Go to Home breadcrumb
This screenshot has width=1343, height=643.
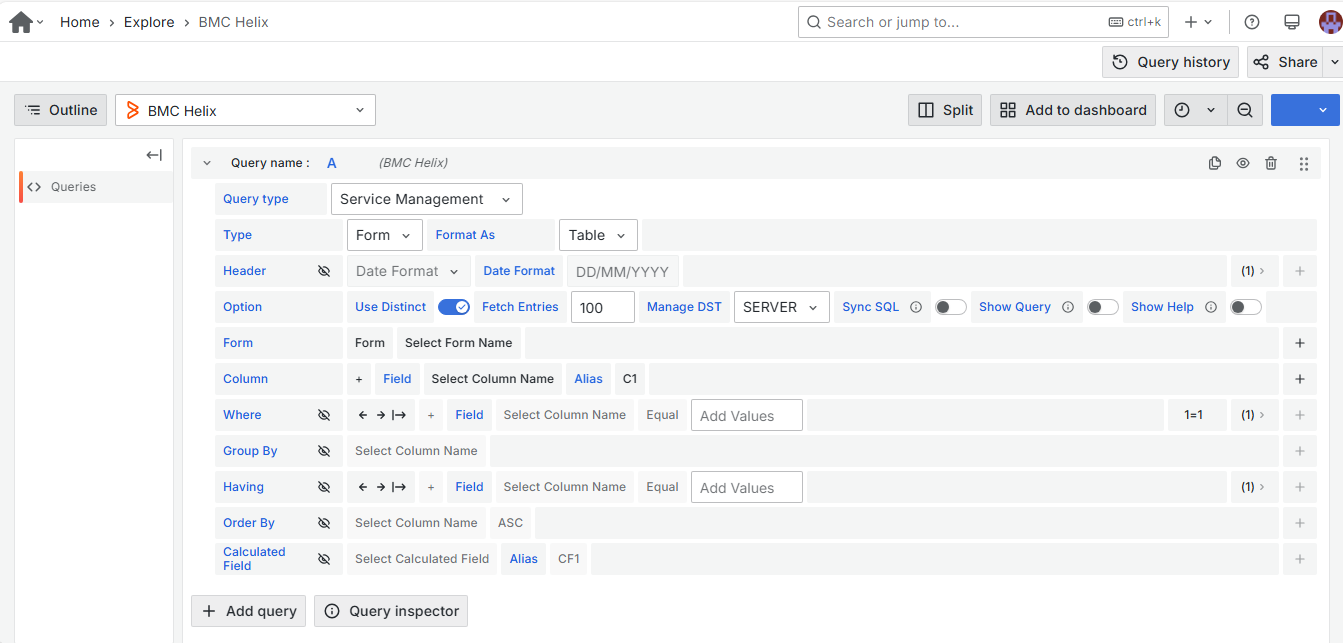tap(80, 22)
